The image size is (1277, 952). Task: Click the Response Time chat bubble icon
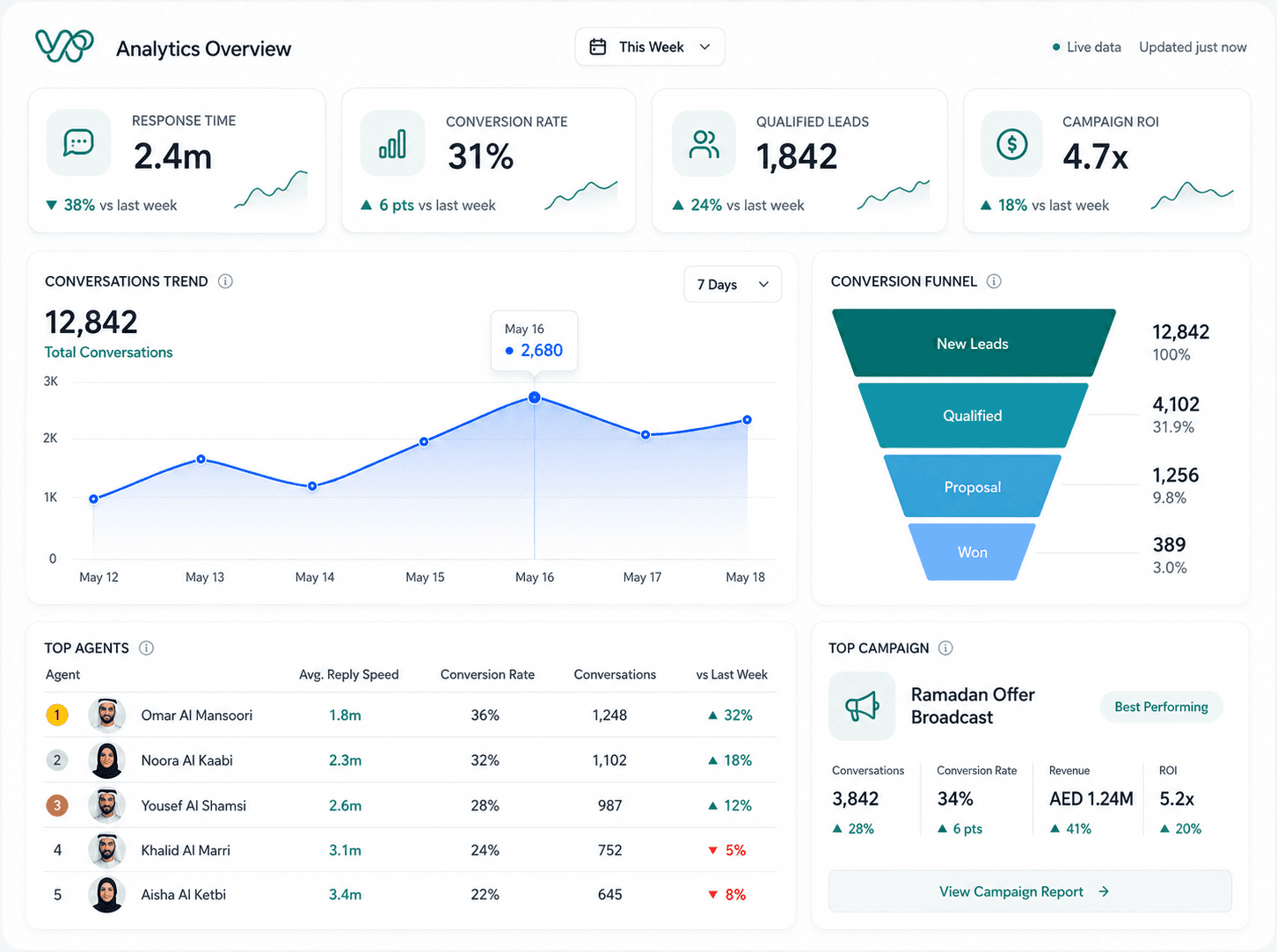79,142
